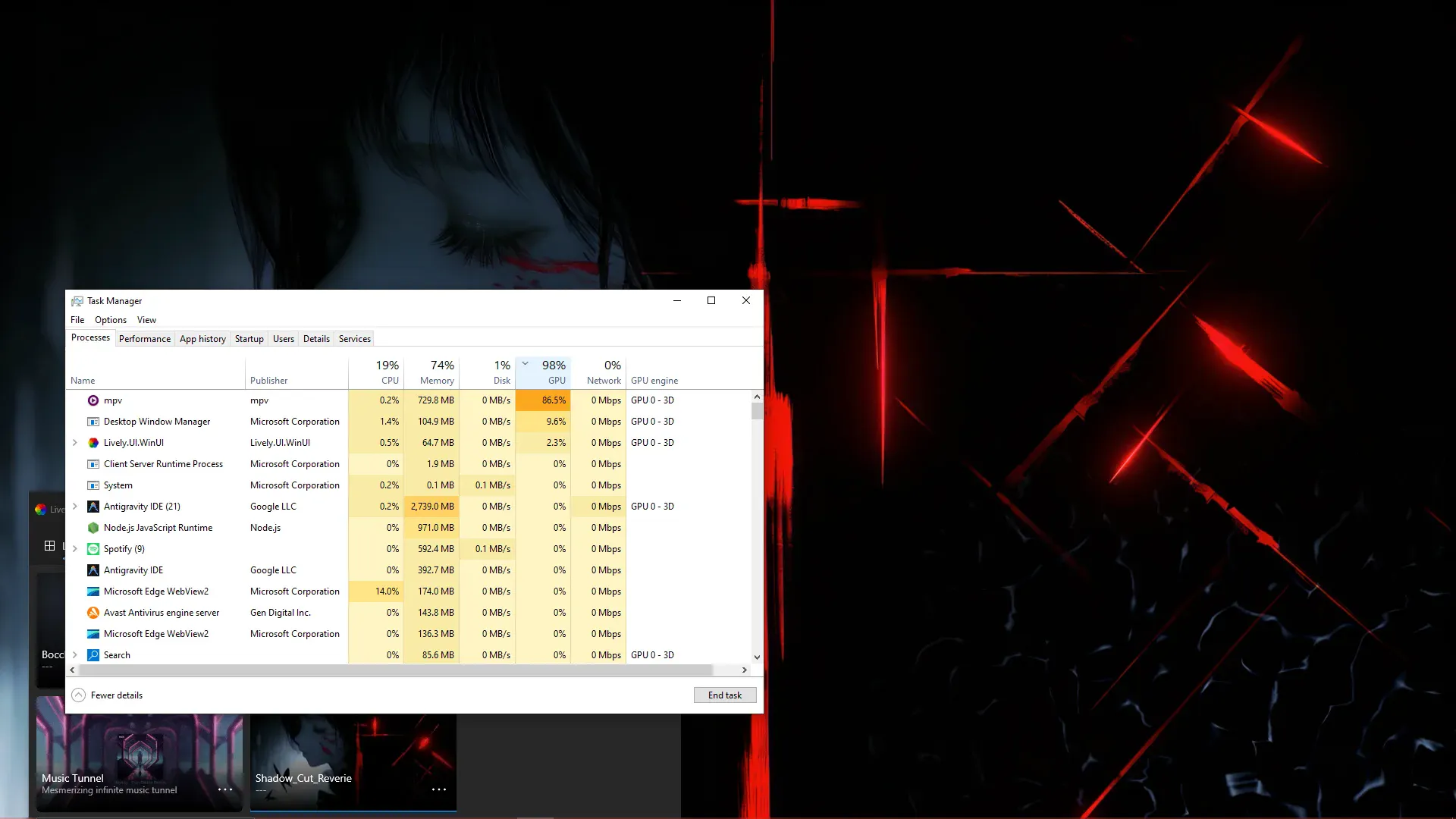
Task: Sort by the Publisher column header
Action: 297,372
